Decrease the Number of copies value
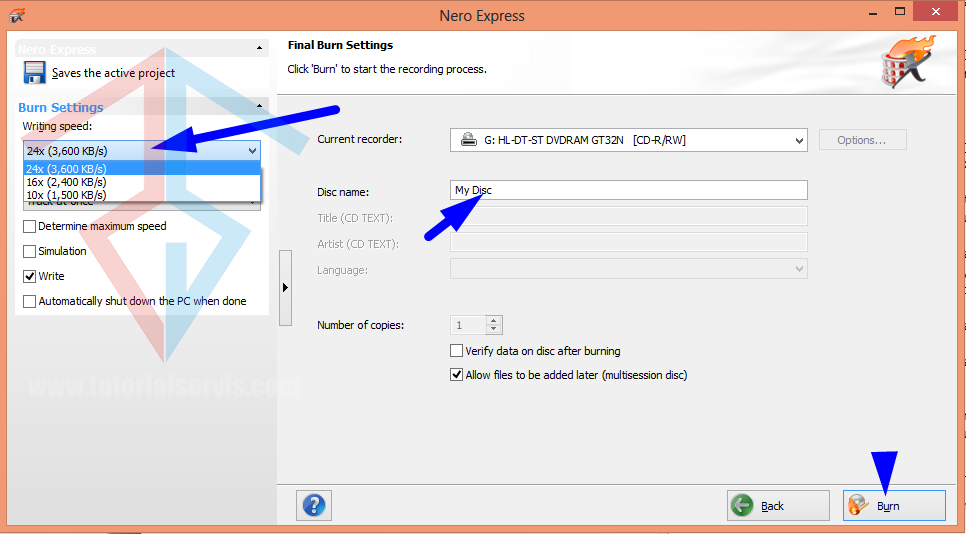The width and height of the screenshot is (966, 534). [x=493, y=329]
